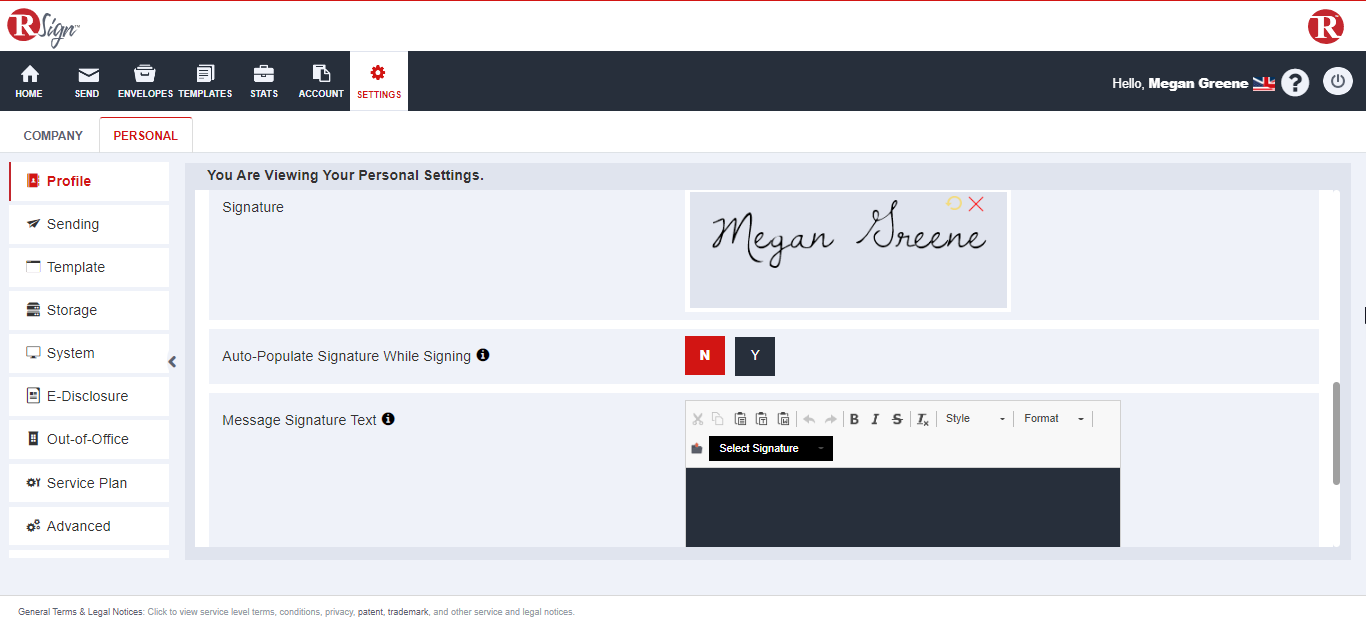Open the Format dropdown

point(1053,419)
